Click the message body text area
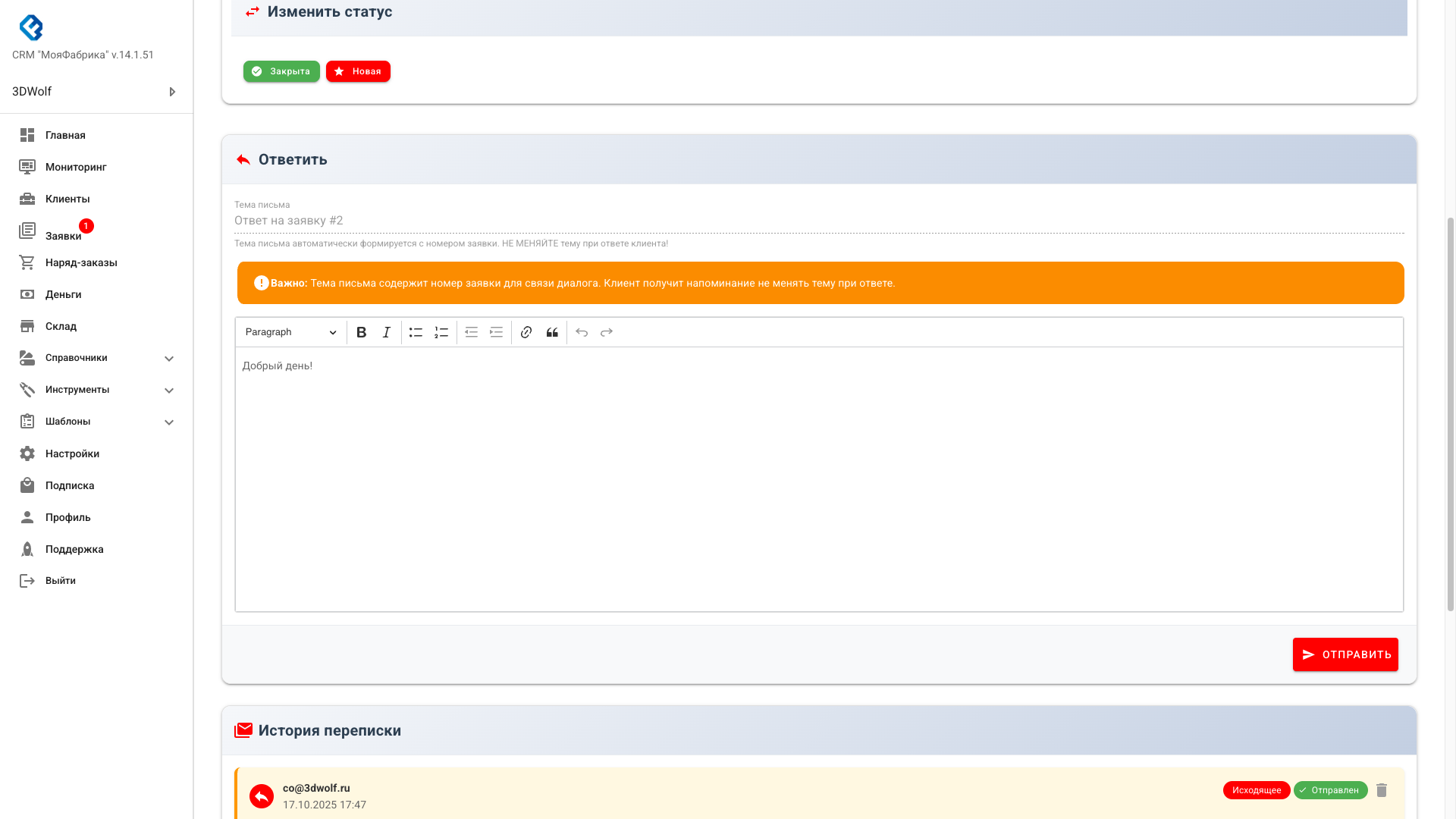 (x=819, y=478)
